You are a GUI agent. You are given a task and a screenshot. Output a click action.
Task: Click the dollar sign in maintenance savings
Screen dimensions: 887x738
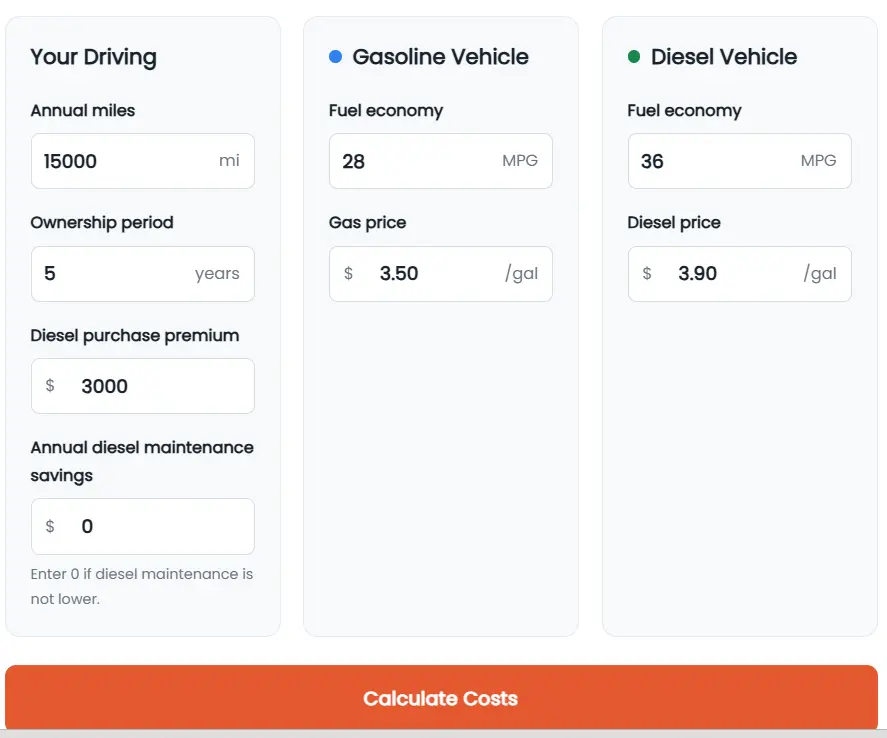click(x=50, y=526)
